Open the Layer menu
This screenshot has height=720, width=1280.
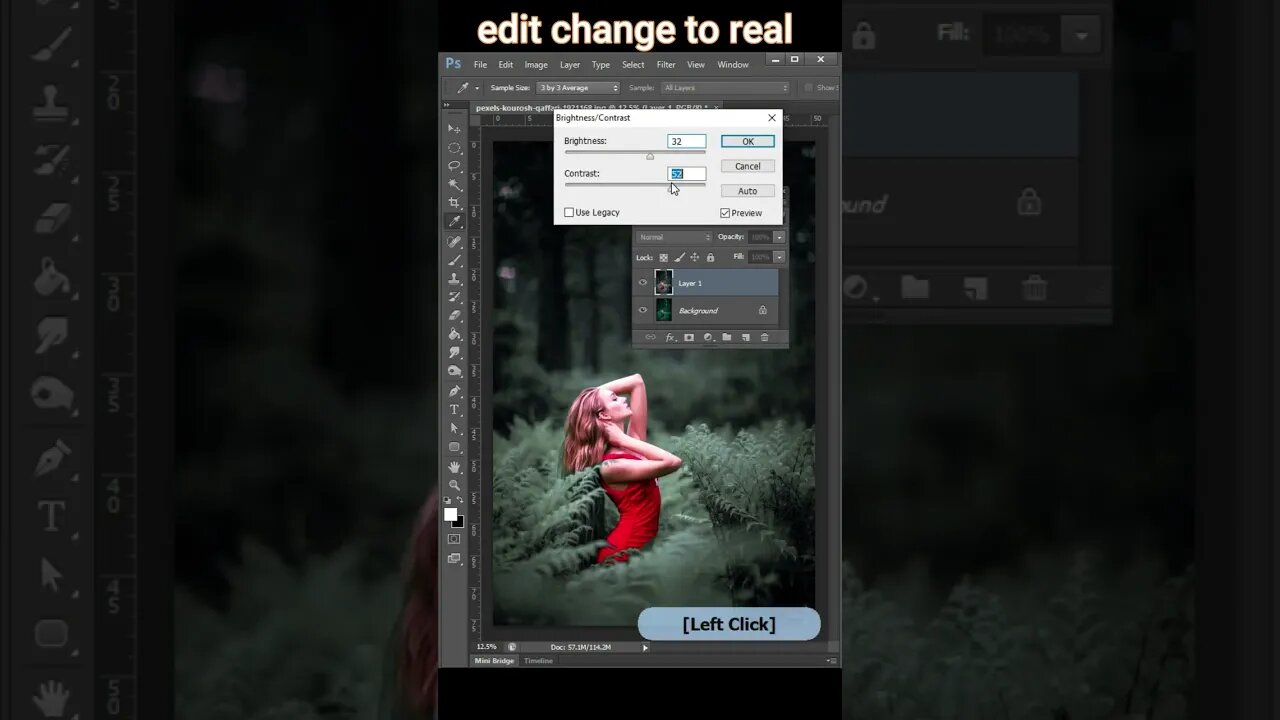570,65
